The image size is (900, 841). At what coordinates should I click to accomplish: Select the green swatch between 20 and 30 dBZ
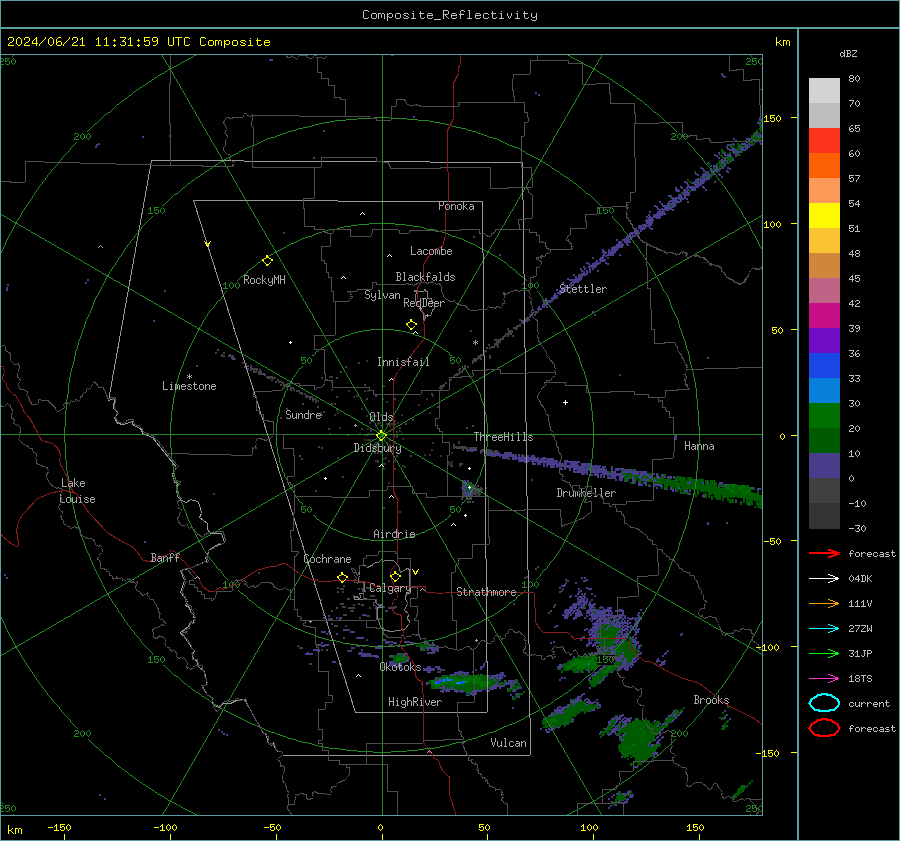coord(824,416)
